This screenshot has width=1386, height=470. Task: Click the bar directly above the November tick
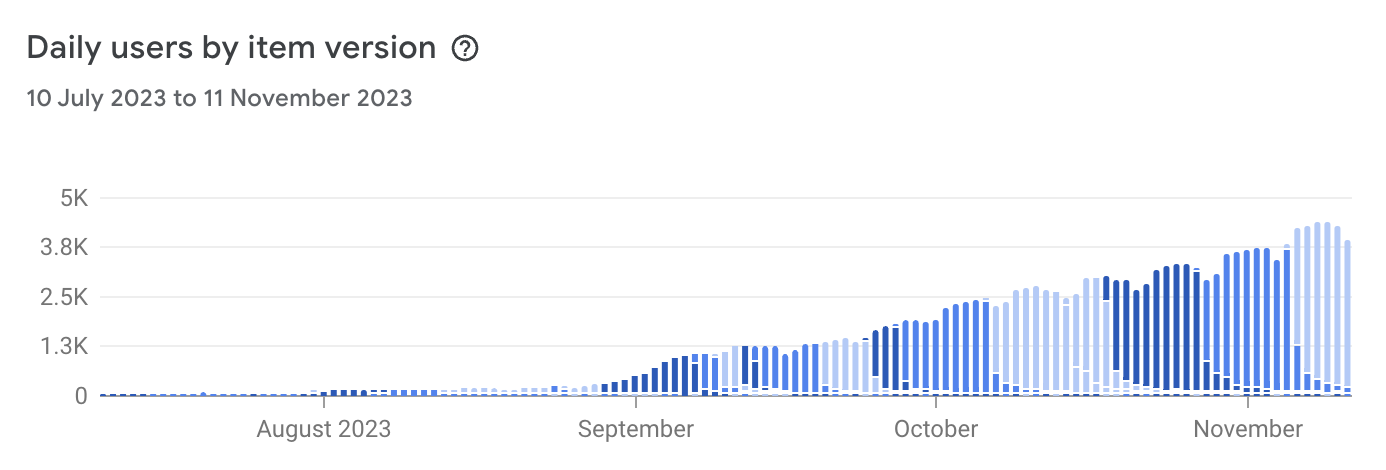1247,323
